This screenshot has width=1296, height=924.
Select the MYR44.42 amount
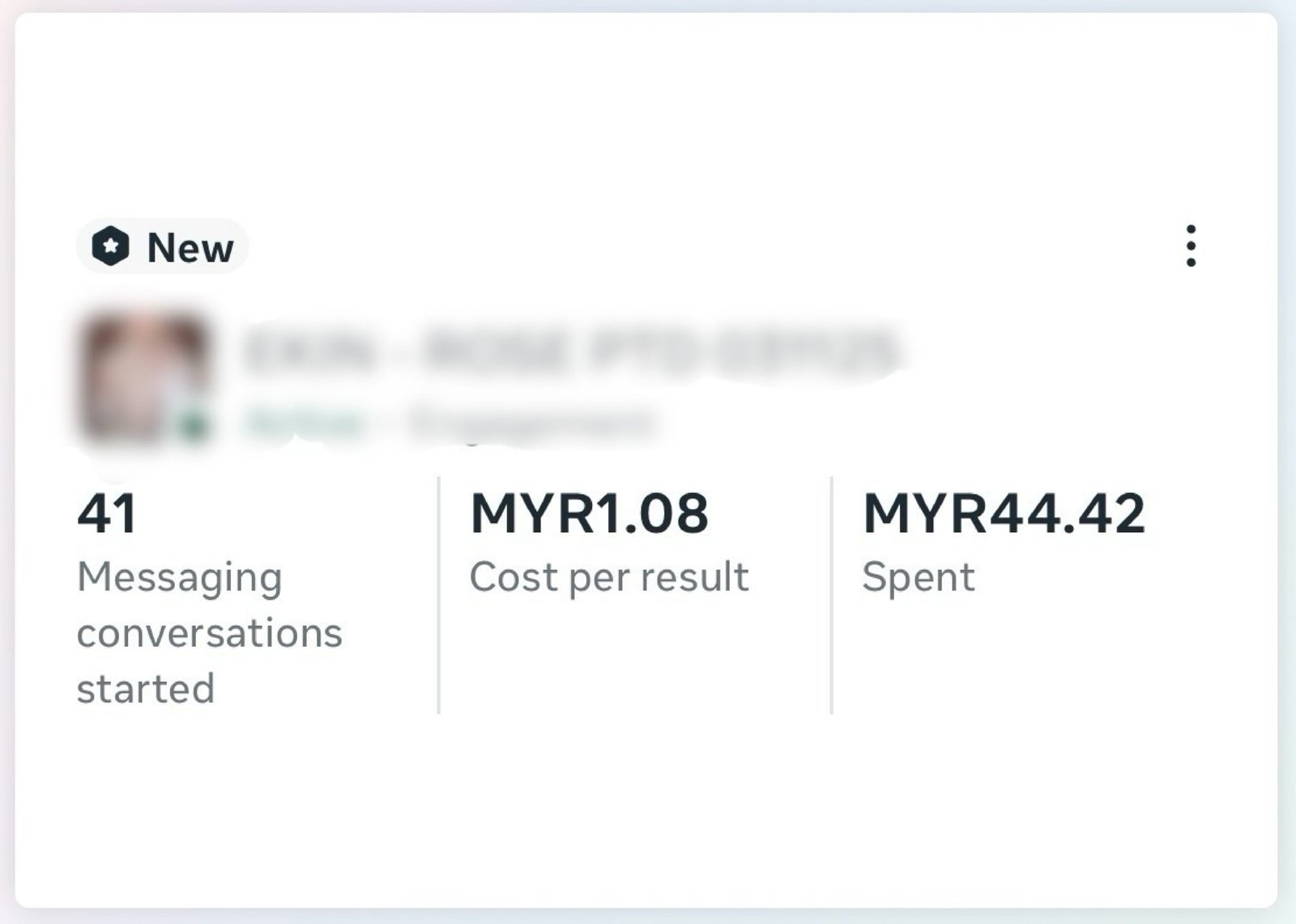click(1004, 513)
